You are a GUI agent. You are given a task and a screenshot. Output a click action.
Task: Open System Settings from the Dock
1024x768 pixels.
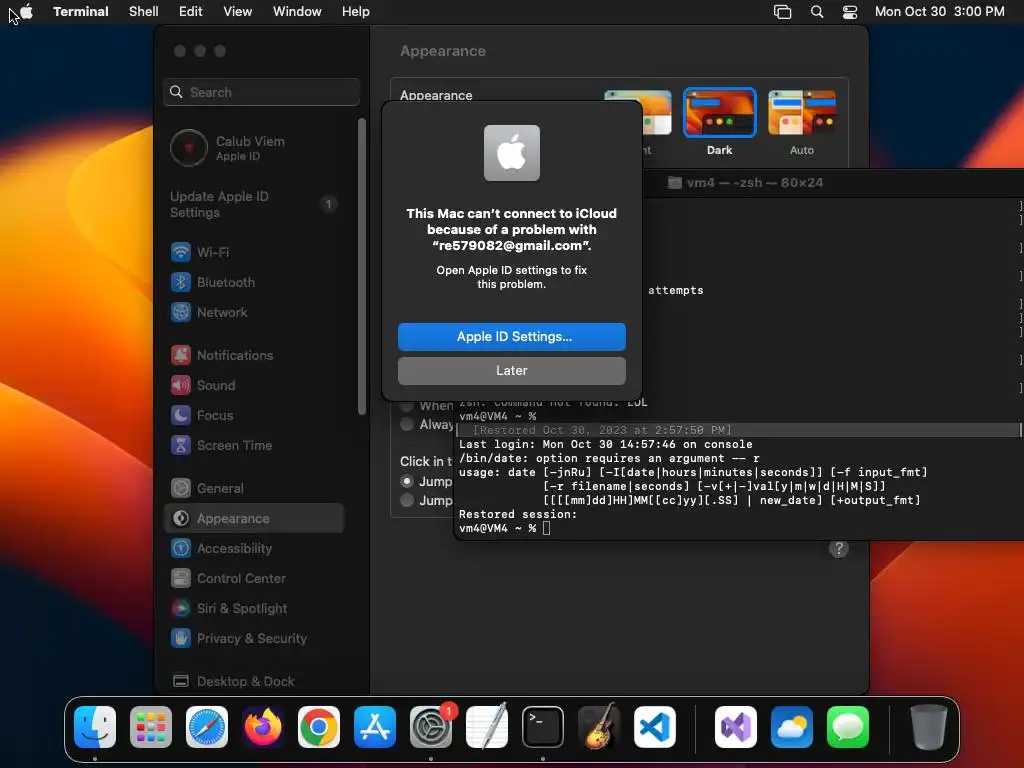pos(431,727)
